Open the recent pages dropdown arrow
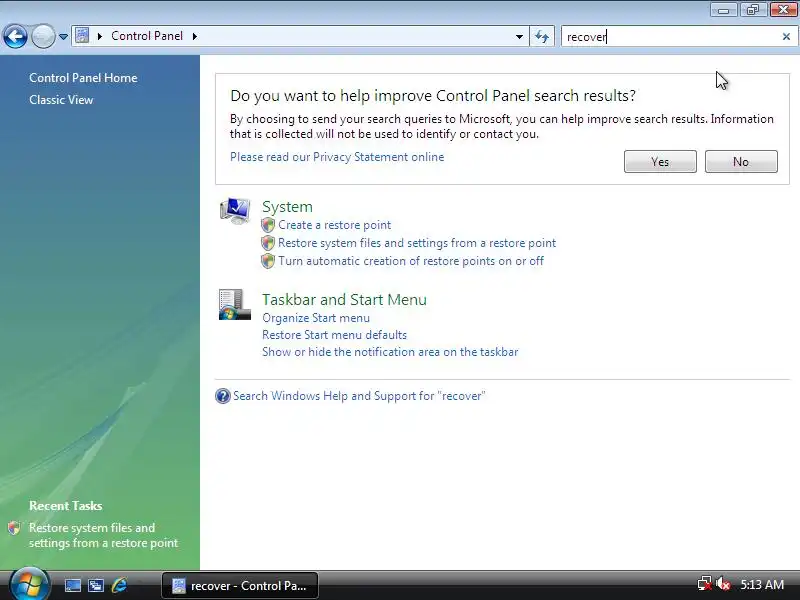Viewport: 800px width, 600px height. [63, 37]
